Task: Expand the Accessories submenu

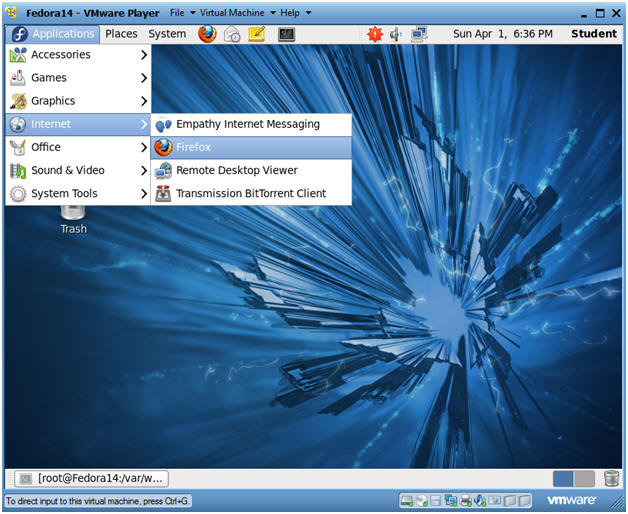Action: click(x=78, y=54)
